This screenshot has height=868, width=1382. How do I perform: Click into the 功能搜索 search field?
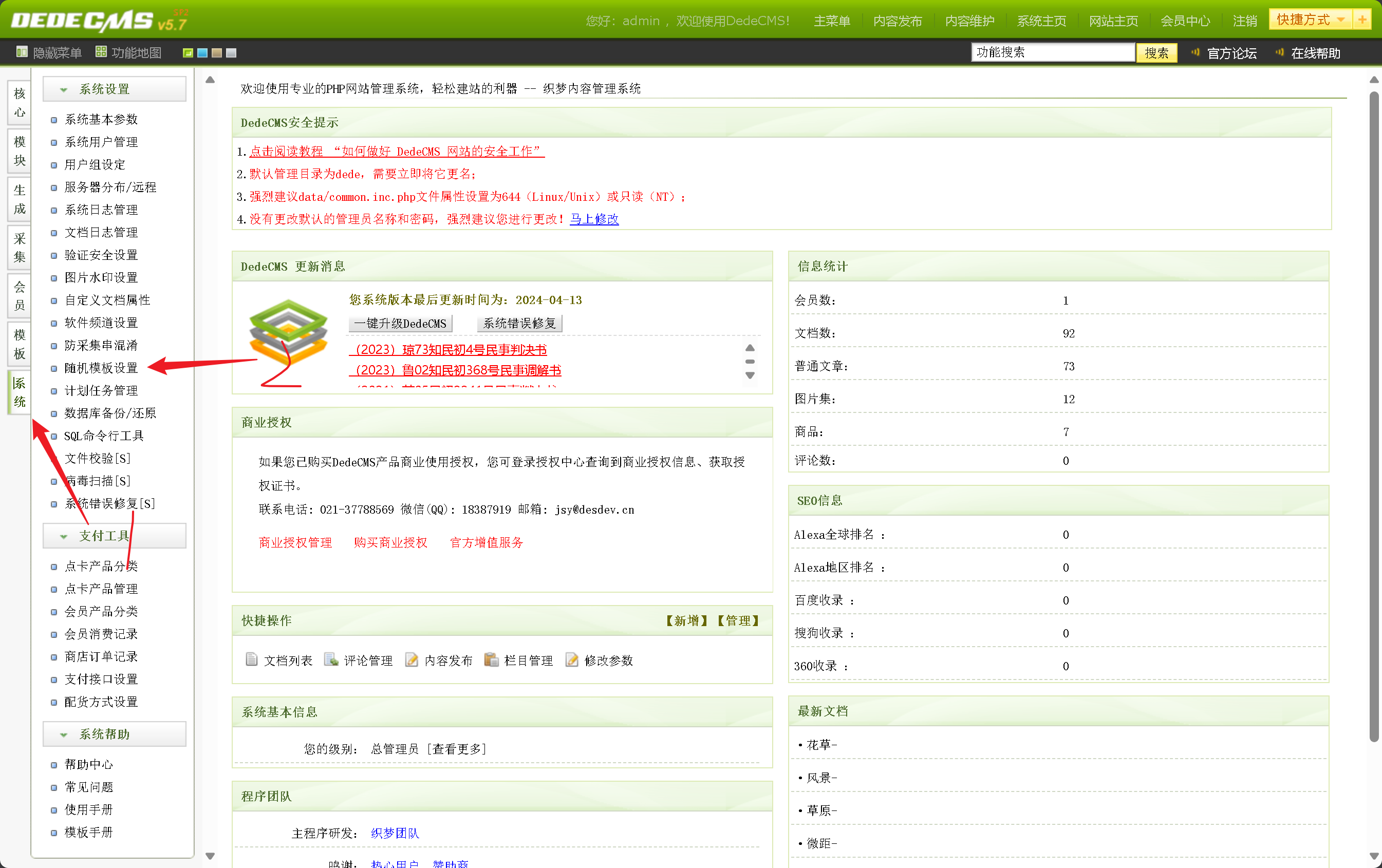coord(1052,52)
